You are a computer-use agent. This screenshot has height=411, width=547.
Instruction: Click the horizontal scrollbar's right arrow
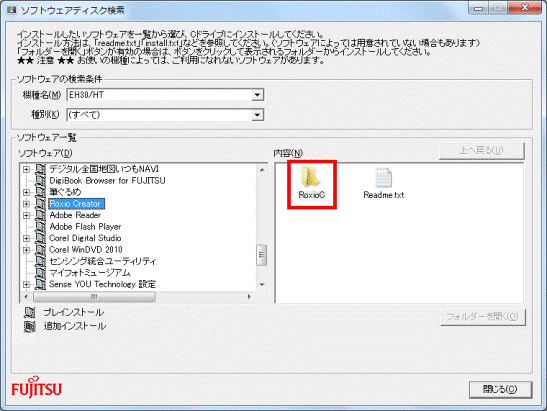[x=249, y=297]
